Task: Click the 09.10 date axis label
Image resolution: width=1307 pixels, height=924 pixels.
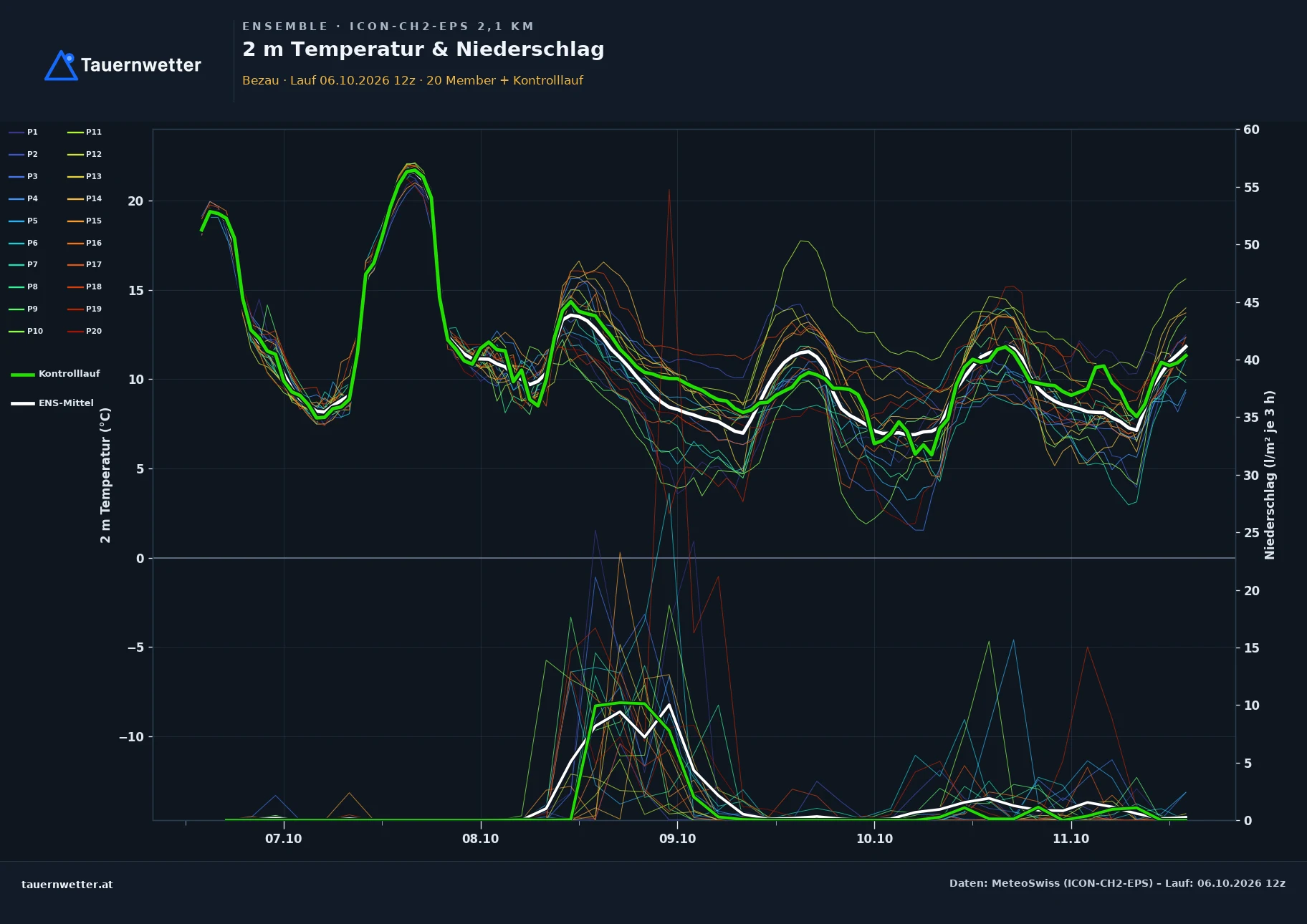Action: pyautogui.click(x=677, y=839)
